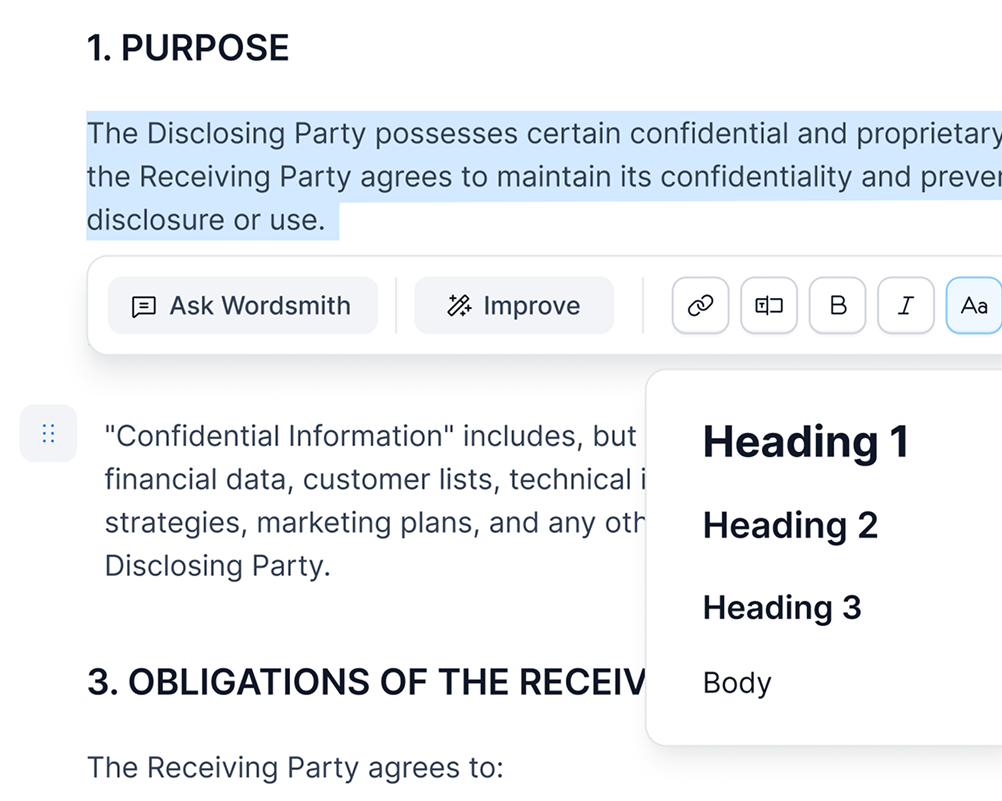Click the block drag handle dots
The height and width of the screenshot is (801, 1002).
coord(48,434)
